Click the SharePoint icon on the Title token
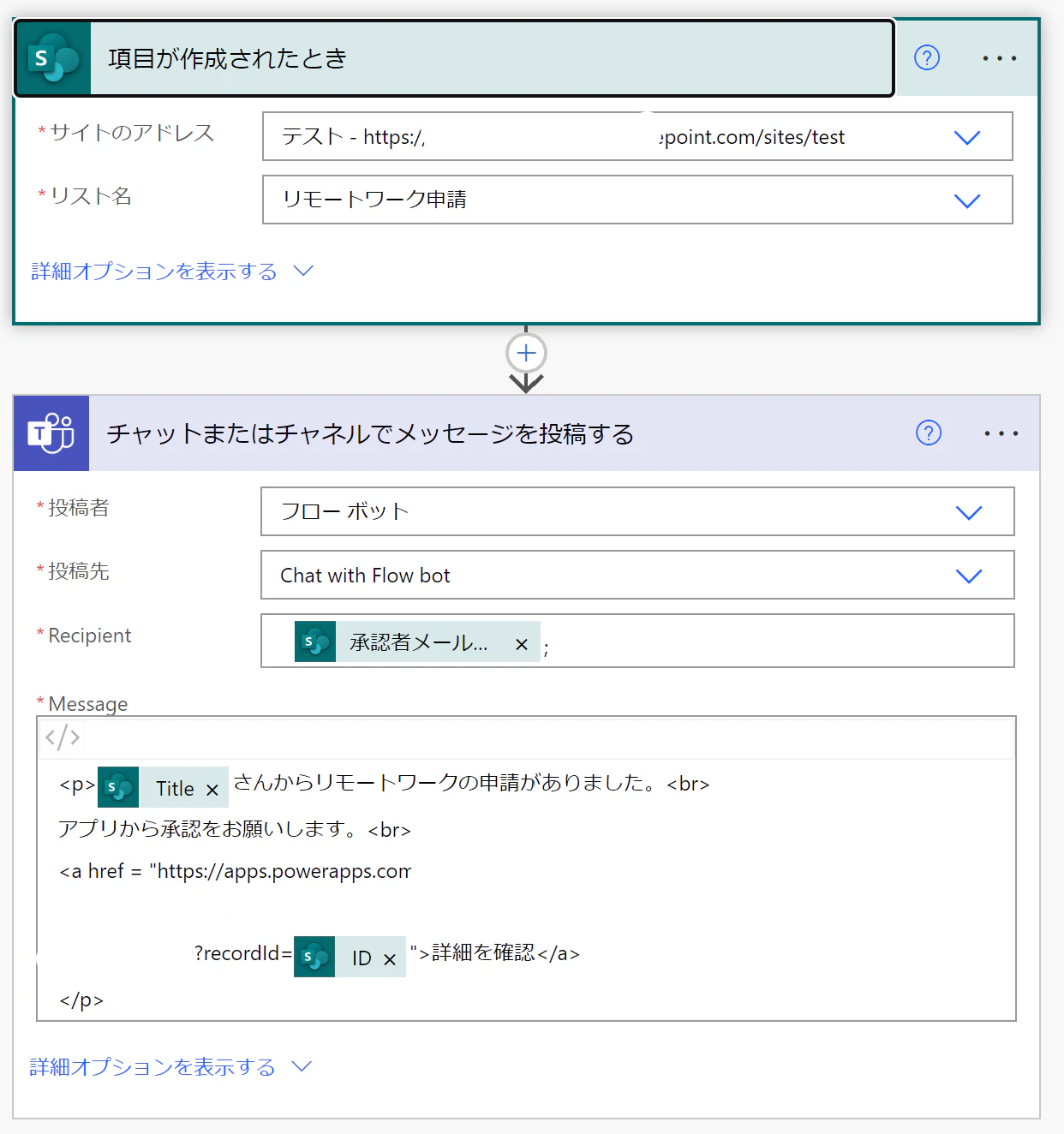This screenshot has width=1064, height=1134. coord(118,787)
